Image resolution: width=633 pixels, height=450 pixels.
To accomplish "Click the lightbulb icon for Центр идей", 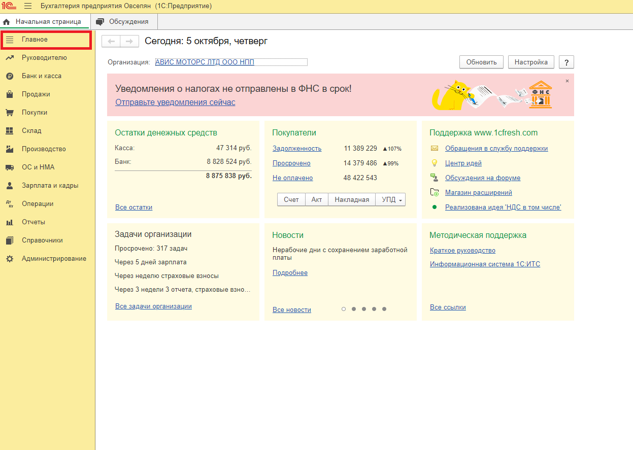I will click(x=434, y=163).
